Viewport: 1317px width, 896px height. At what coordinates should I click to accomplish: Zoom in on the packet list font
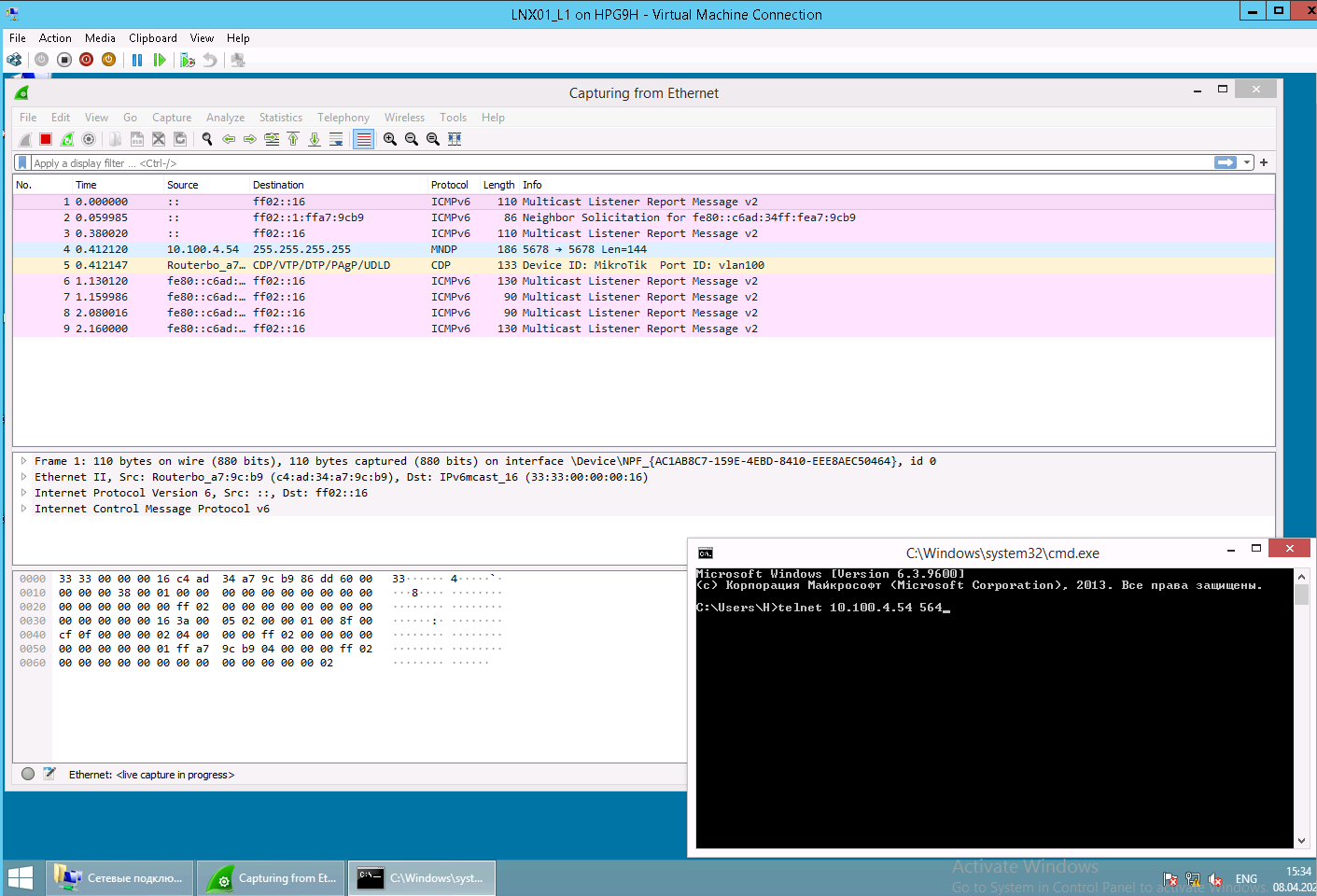click(x=389, y=138)
